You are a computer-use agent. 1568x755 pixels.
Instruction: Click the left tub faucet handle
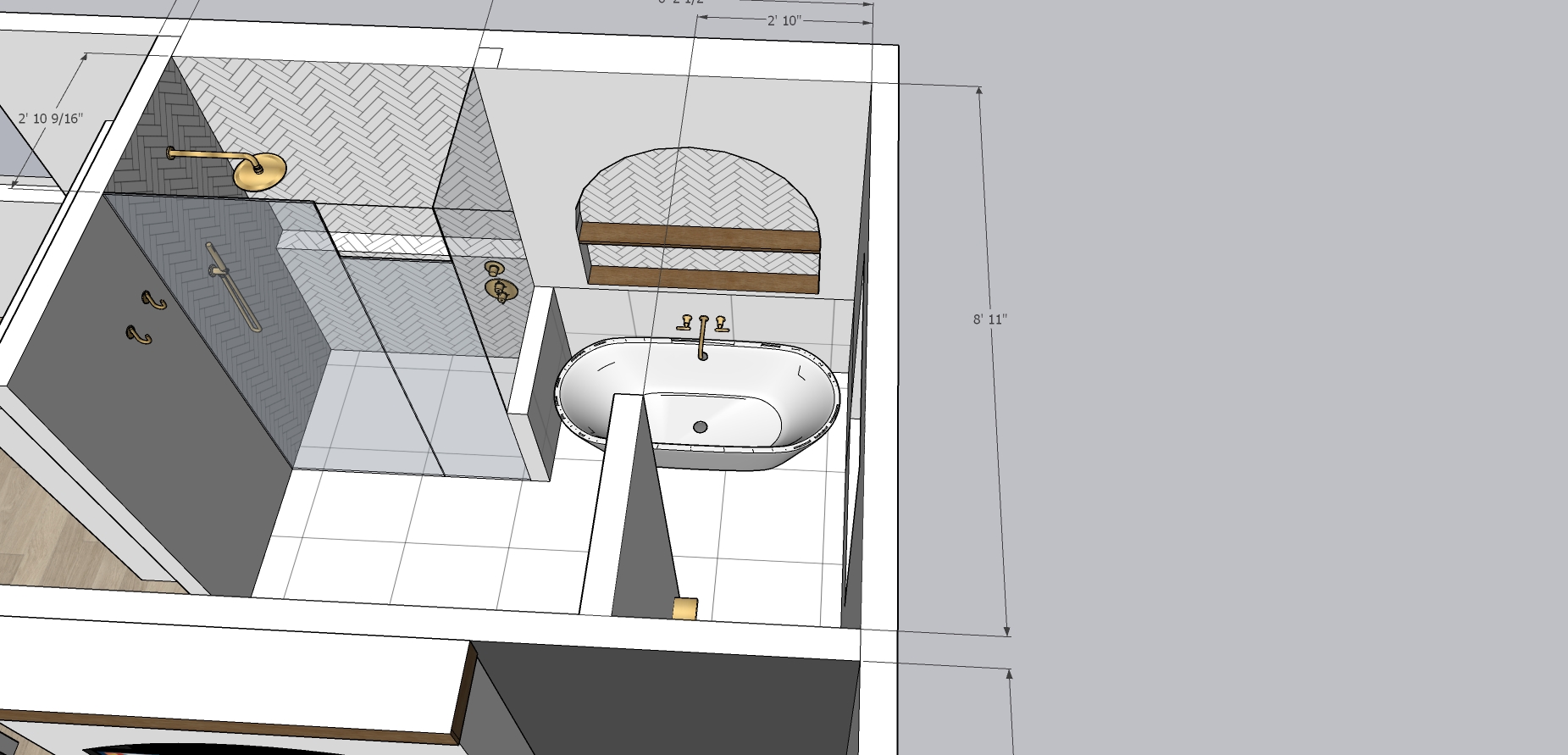(685, 322)
